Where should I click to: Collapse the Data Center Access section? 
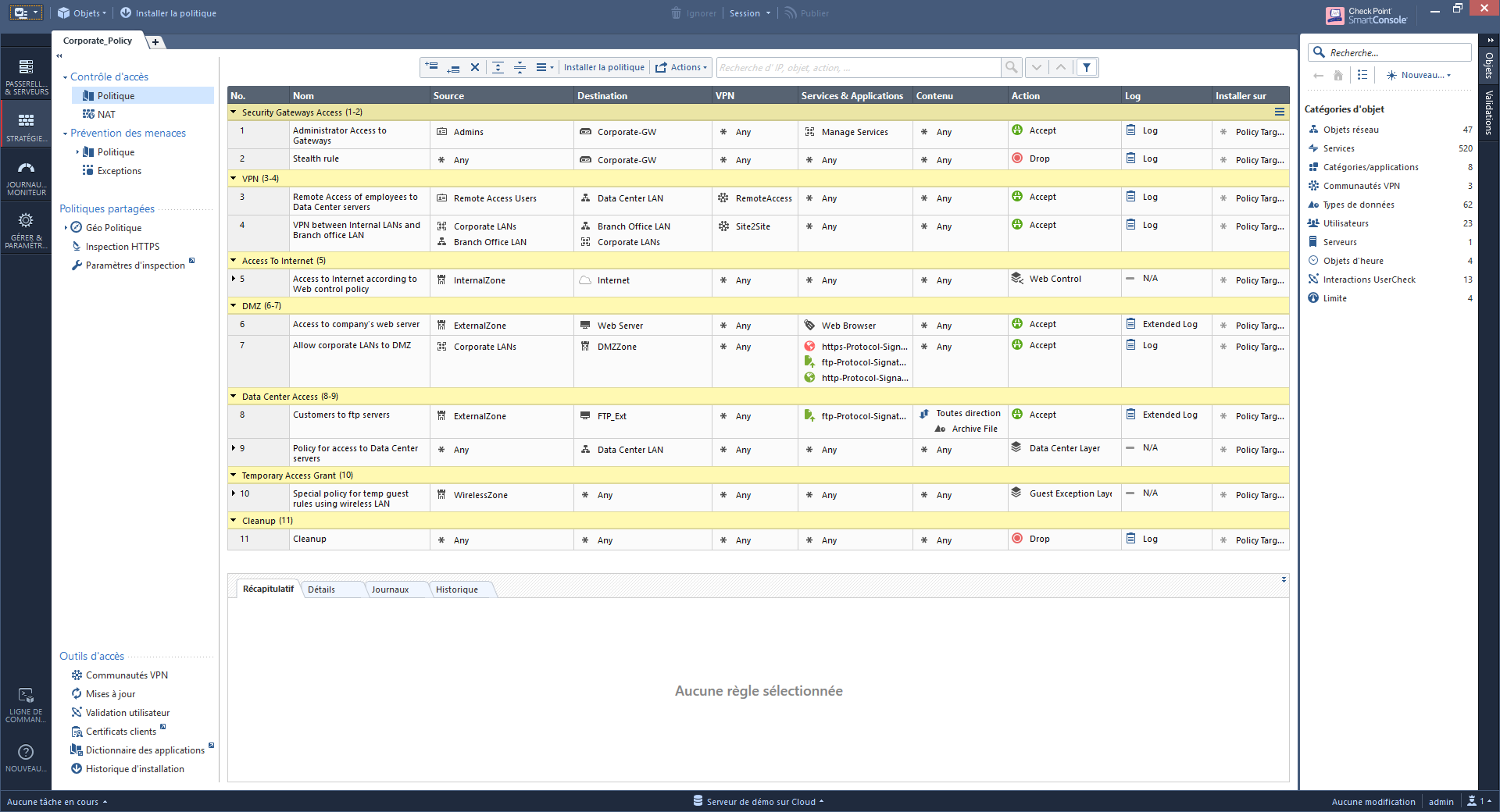(x=233, y=397)
